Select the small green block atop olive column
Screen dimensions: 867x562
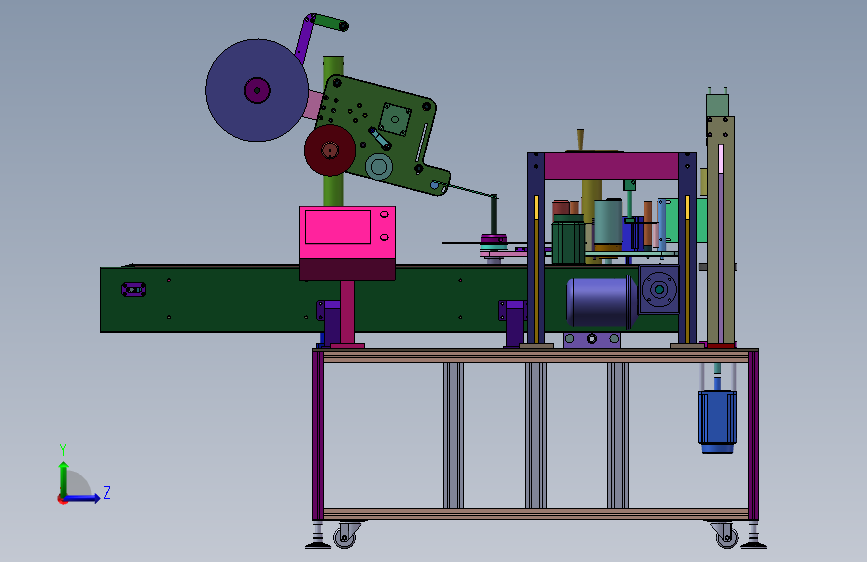(x=717, y=105)
